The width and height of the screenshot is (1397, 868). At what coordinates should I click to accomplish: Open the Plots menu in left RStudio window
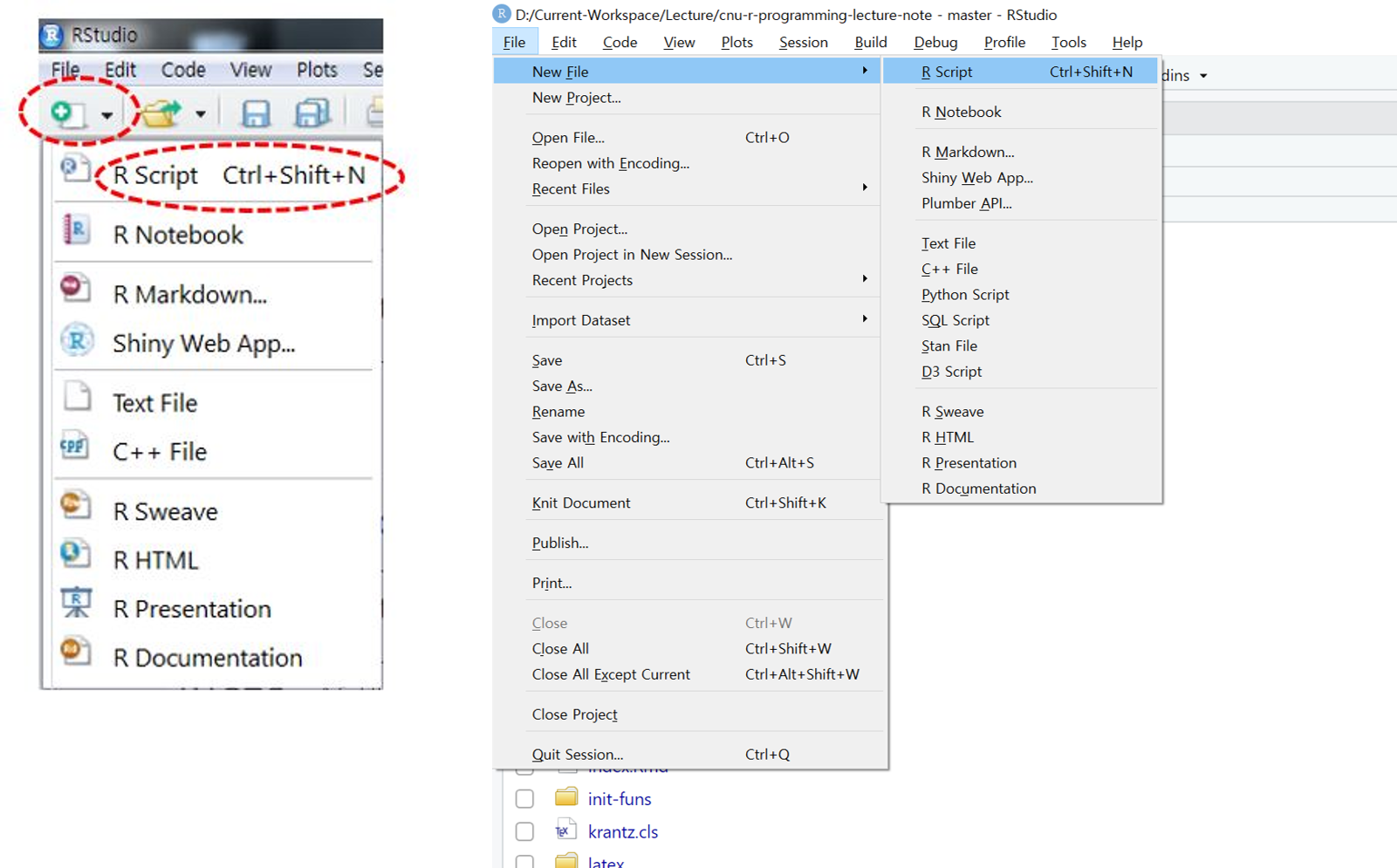(x=316, y=69)
